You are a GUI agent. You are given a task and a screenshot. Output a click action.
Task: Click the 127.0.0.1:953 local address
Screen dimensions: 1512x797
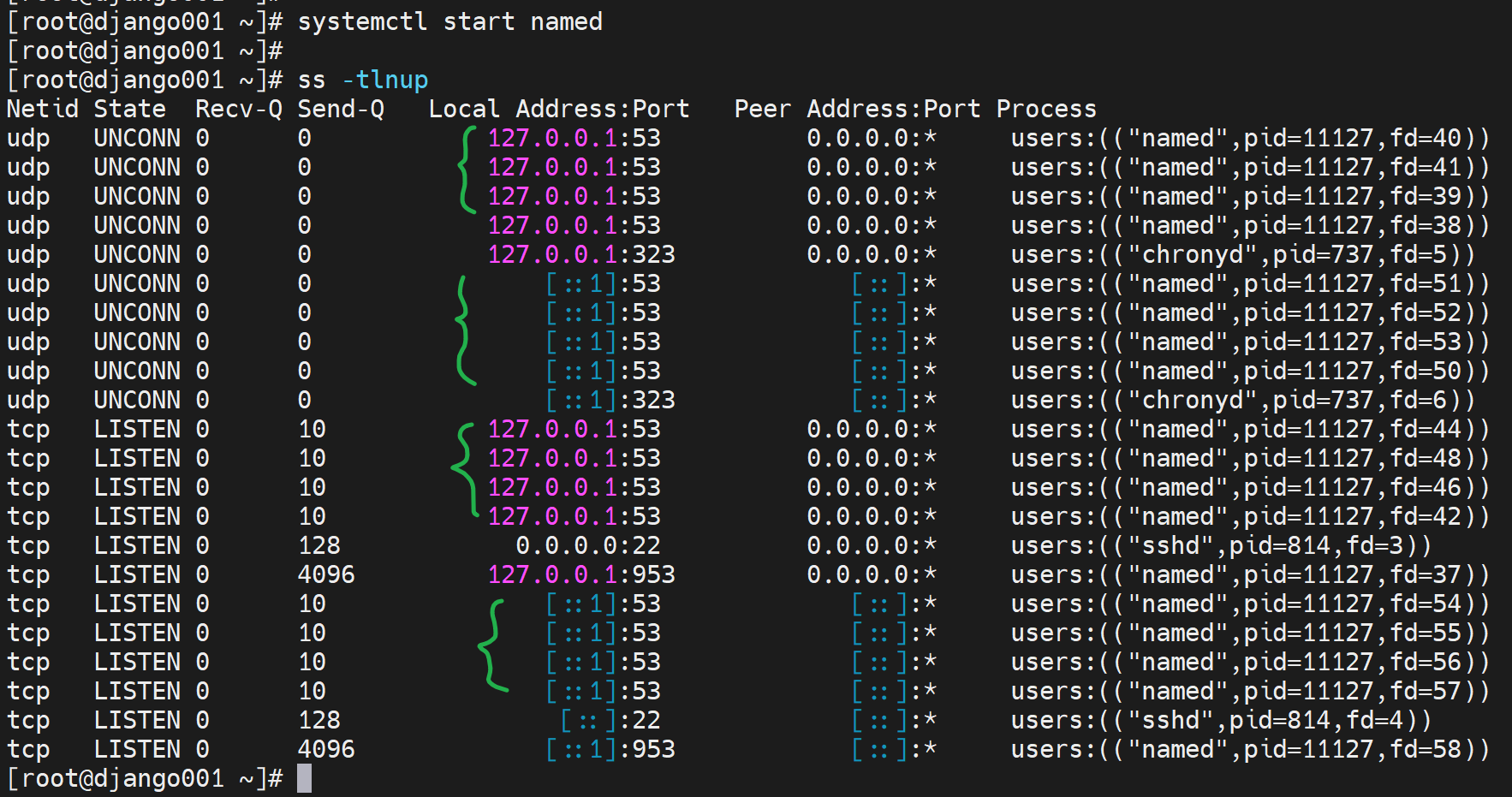580,574
